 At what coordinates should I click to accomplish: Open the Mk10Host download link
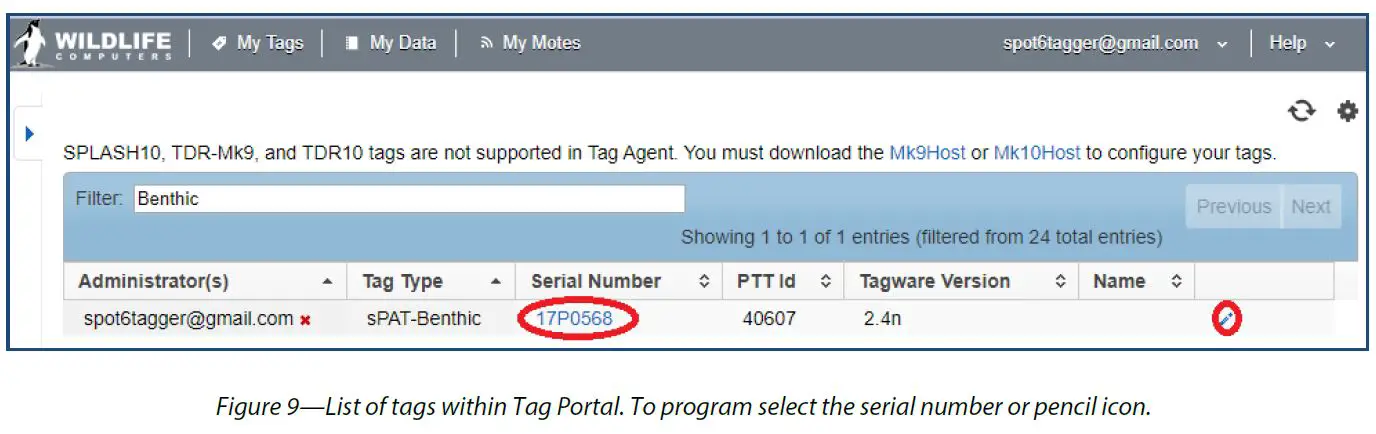pos(1036,153)
